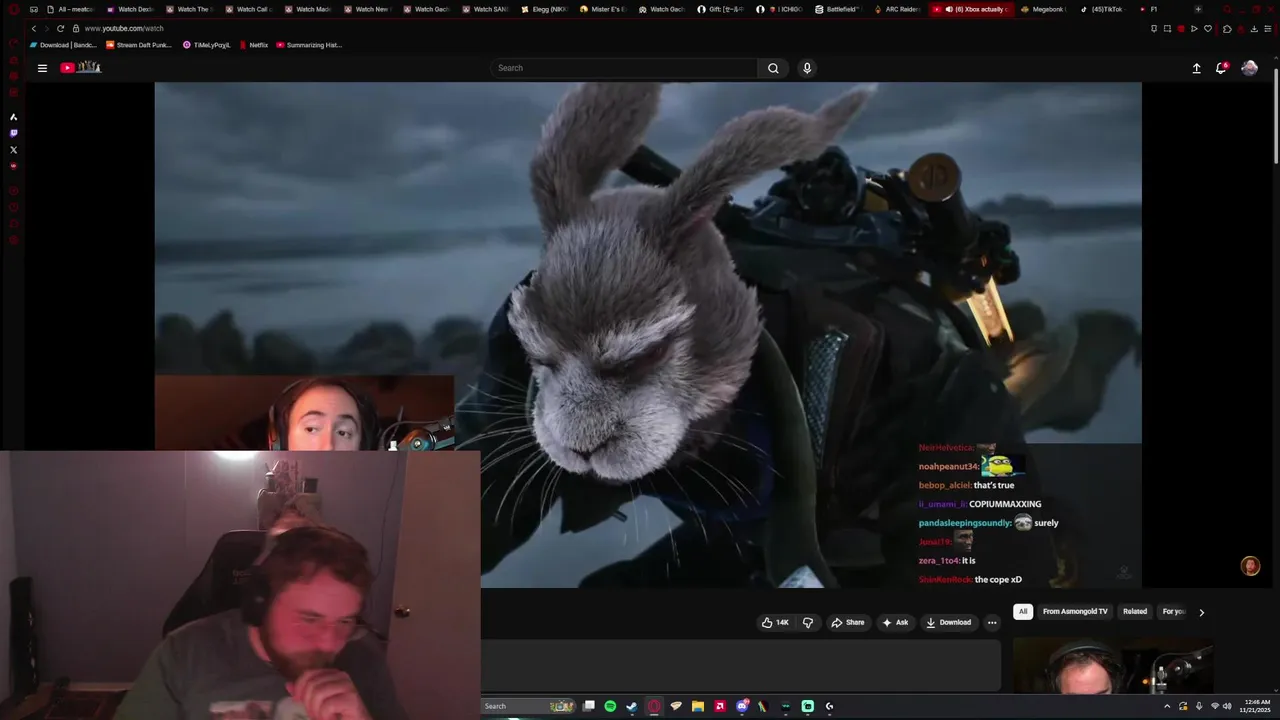
Task: Open more actions three-dot menu
Action: [x=992, y=622]
